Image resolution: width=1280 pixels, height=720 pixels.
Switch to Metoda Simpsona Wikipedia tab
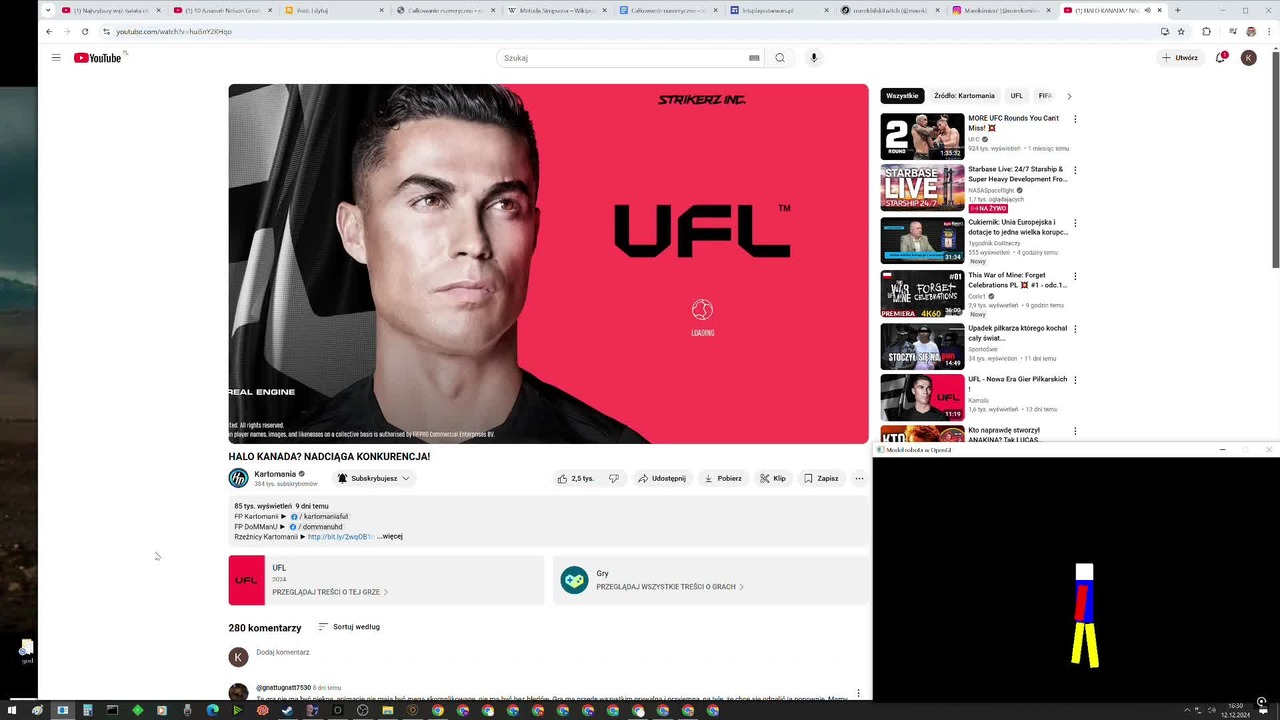click(555, 10)
